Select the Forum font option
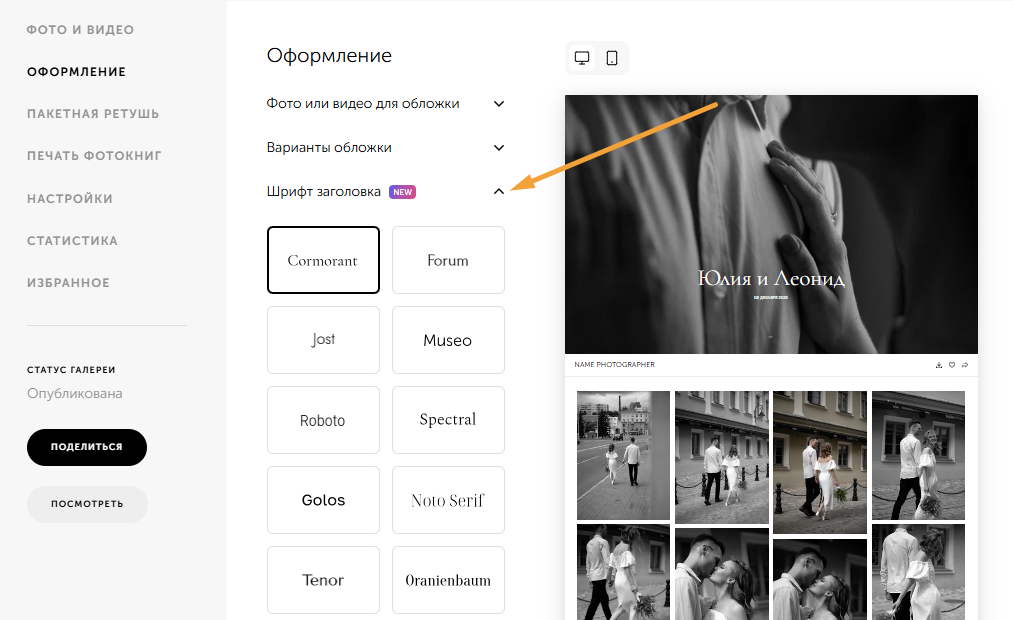1014x620 pixels. [448, 260]
